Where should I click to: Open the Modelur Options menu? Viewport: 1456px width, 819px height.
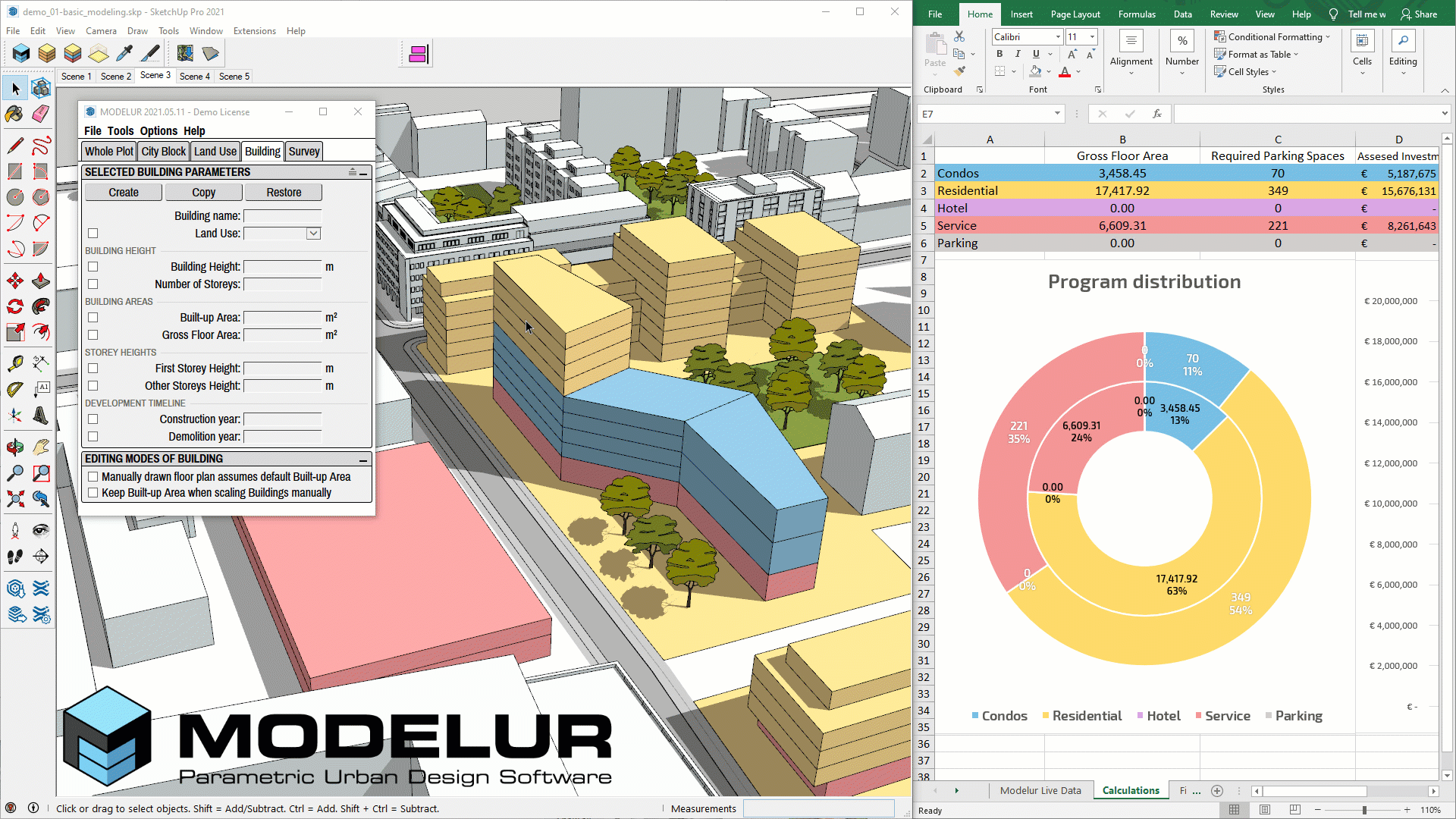tap(158, 131)
